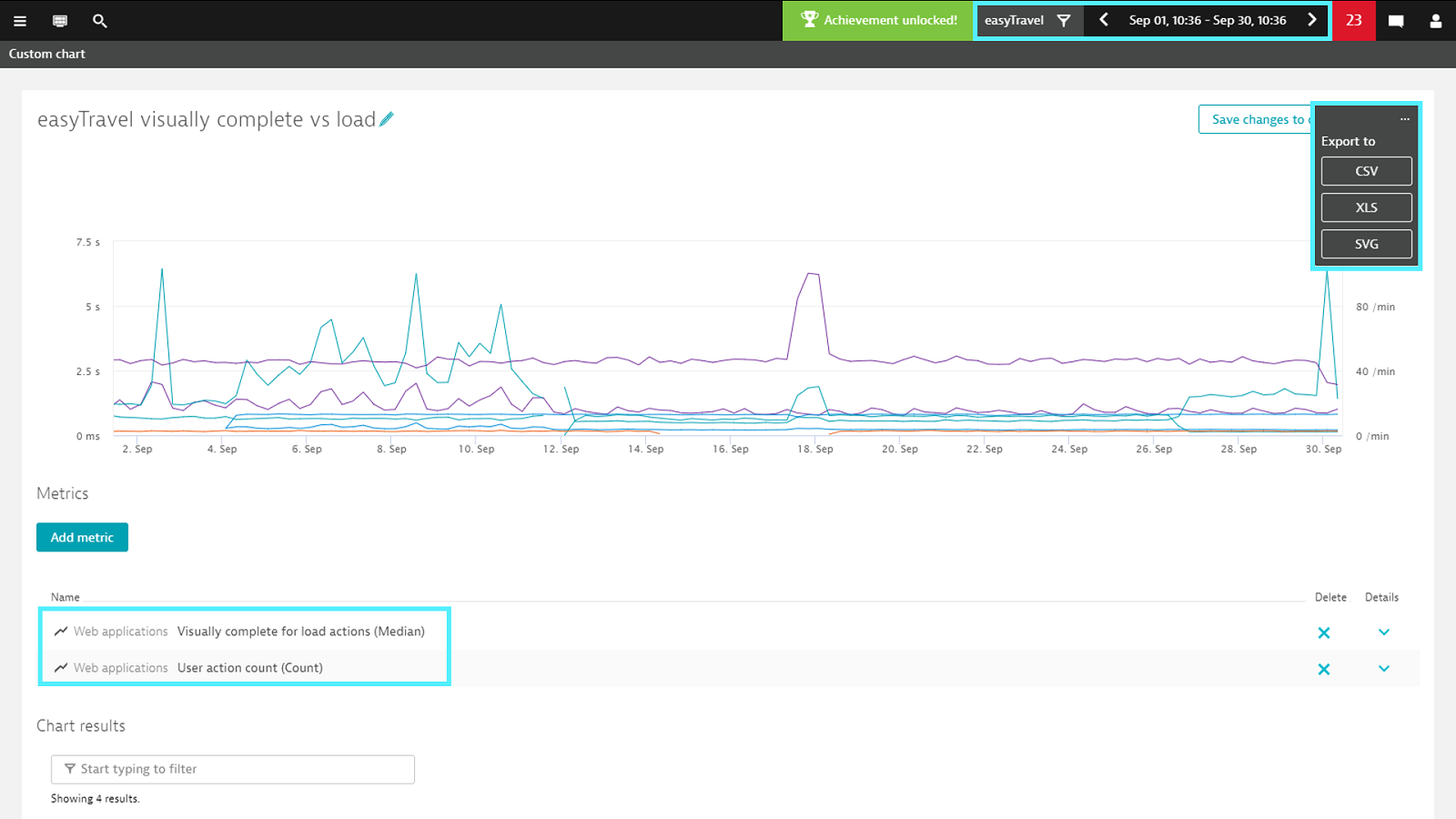Click the search magnifier icon
The height and width of the screenshot is (819, 1456).
[x=100, y=20]
